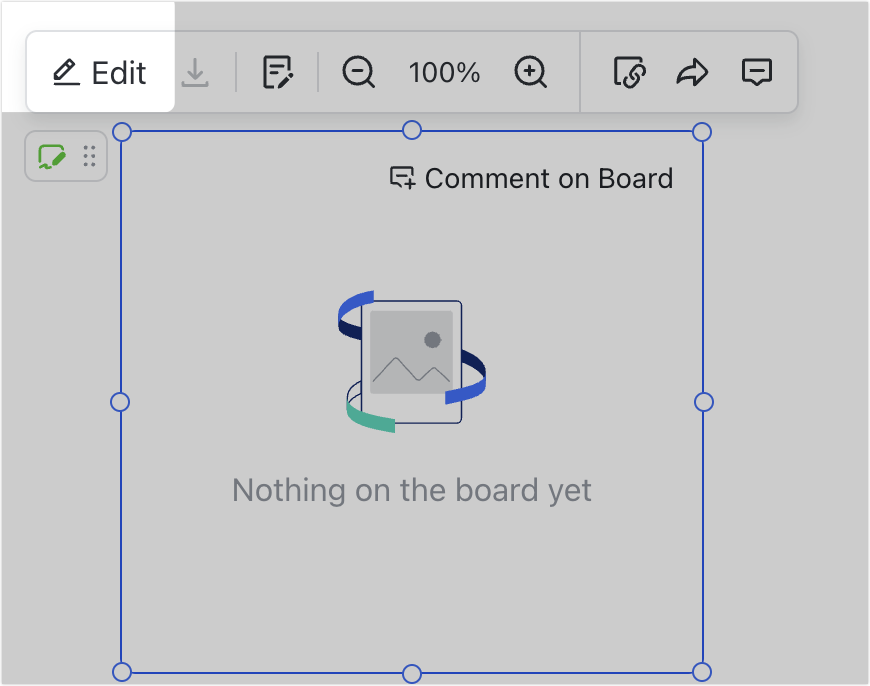Click the dotted drag handle next to the green pen

pyautogui.click(x=88, y=156)
